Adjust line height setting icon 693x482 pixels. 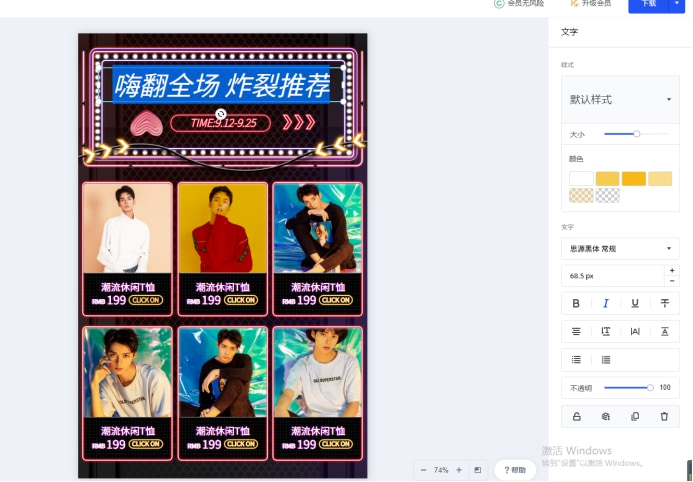tap(605, 331)
